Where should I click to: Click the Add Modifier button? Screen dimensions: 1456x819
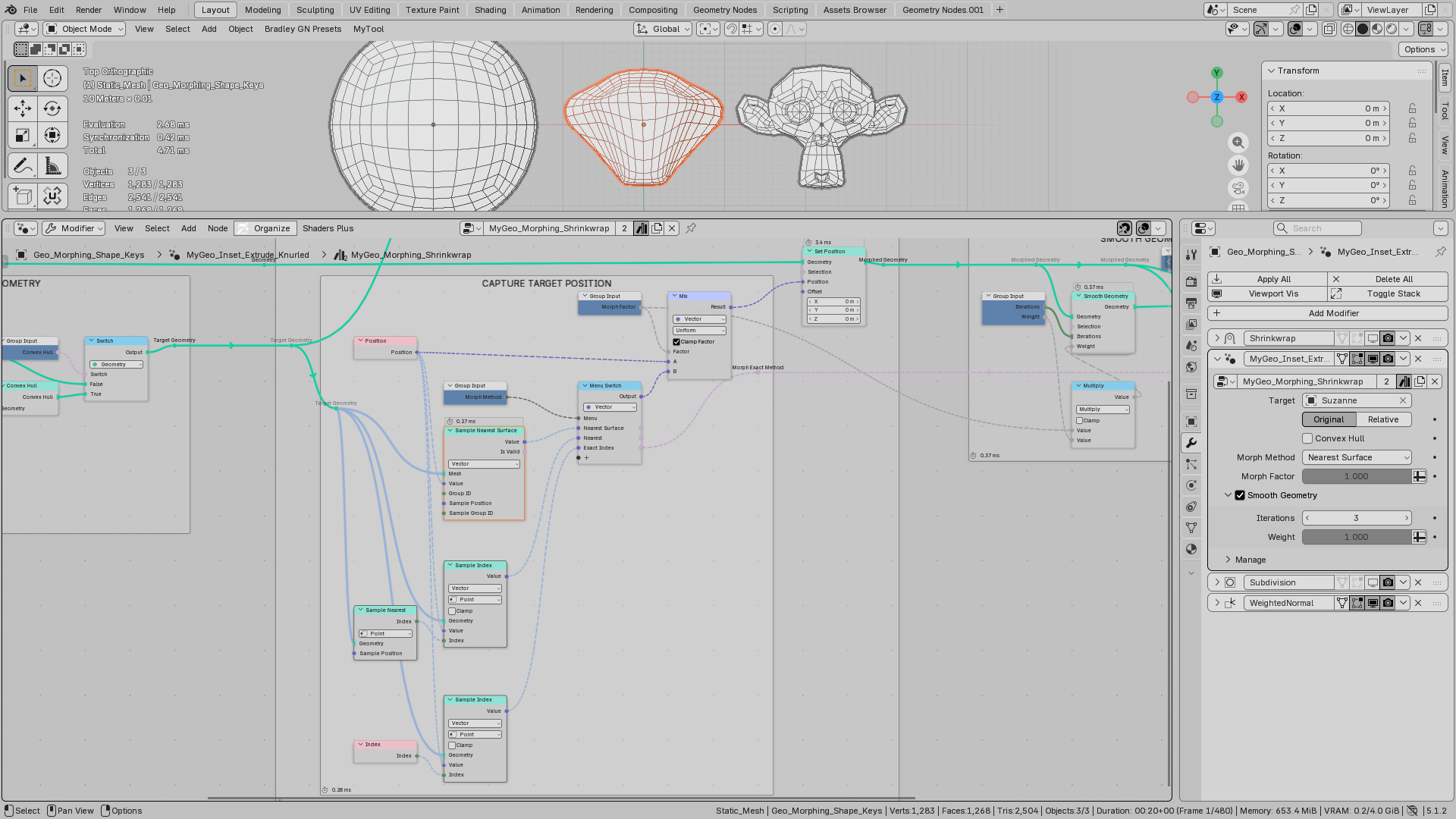coord(1327,313)
